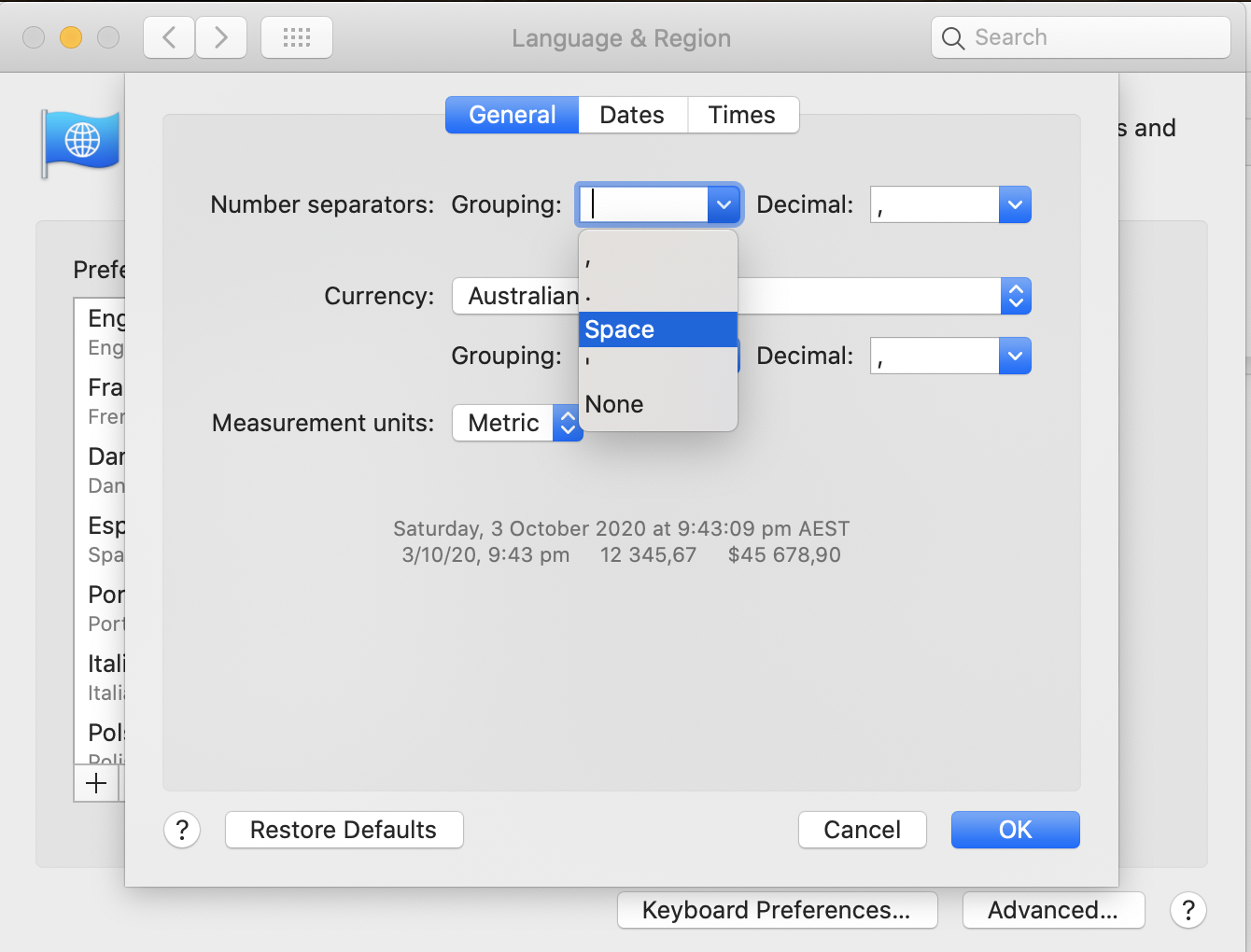Click the "Currency:" label
This screenshot has height=952, width=1251.
pyautogui.click(x=379, y=296)
